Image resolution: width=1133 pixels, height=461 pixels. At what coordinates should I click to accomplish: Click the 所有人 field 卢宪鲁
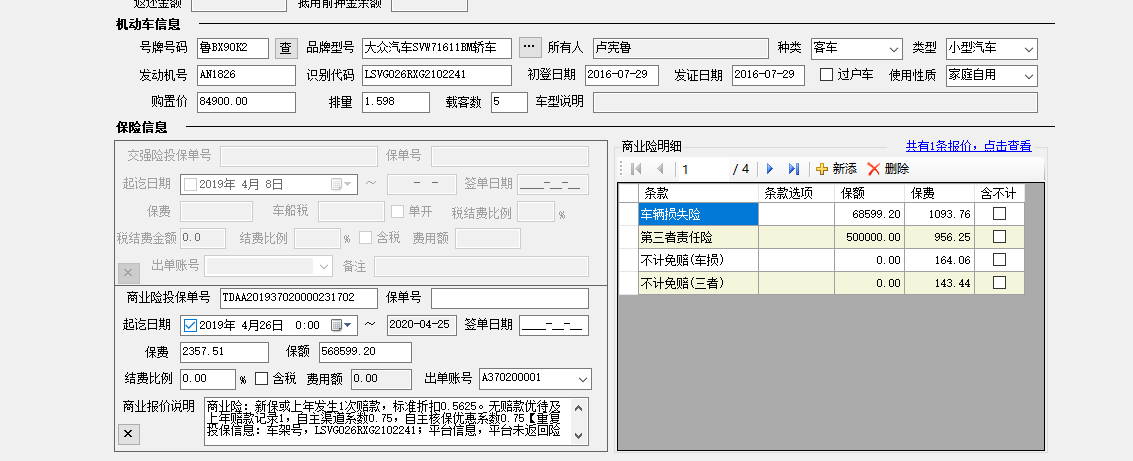coord(681,48)
